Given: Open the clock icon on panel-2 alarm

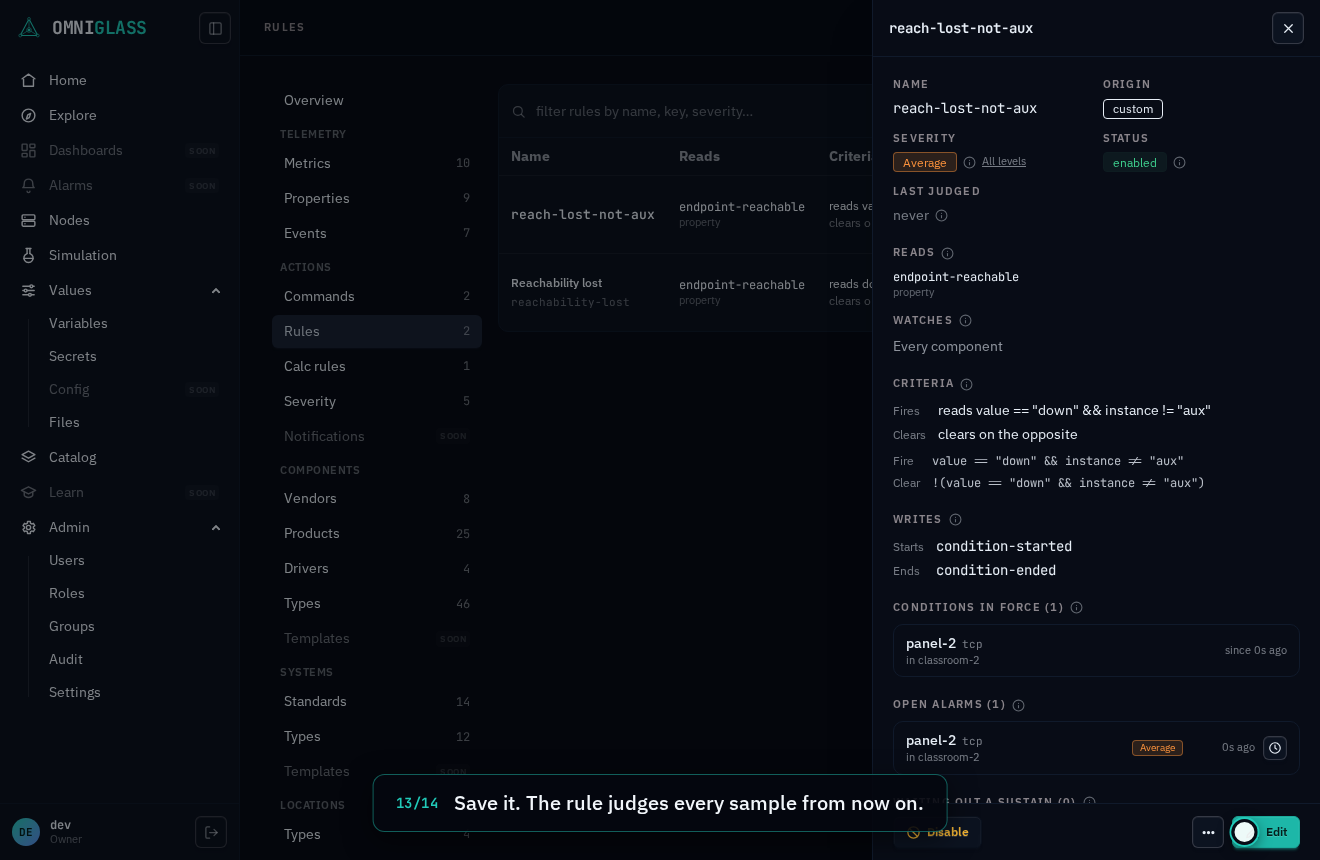Looking at the screenshot, I should 1275,748.
